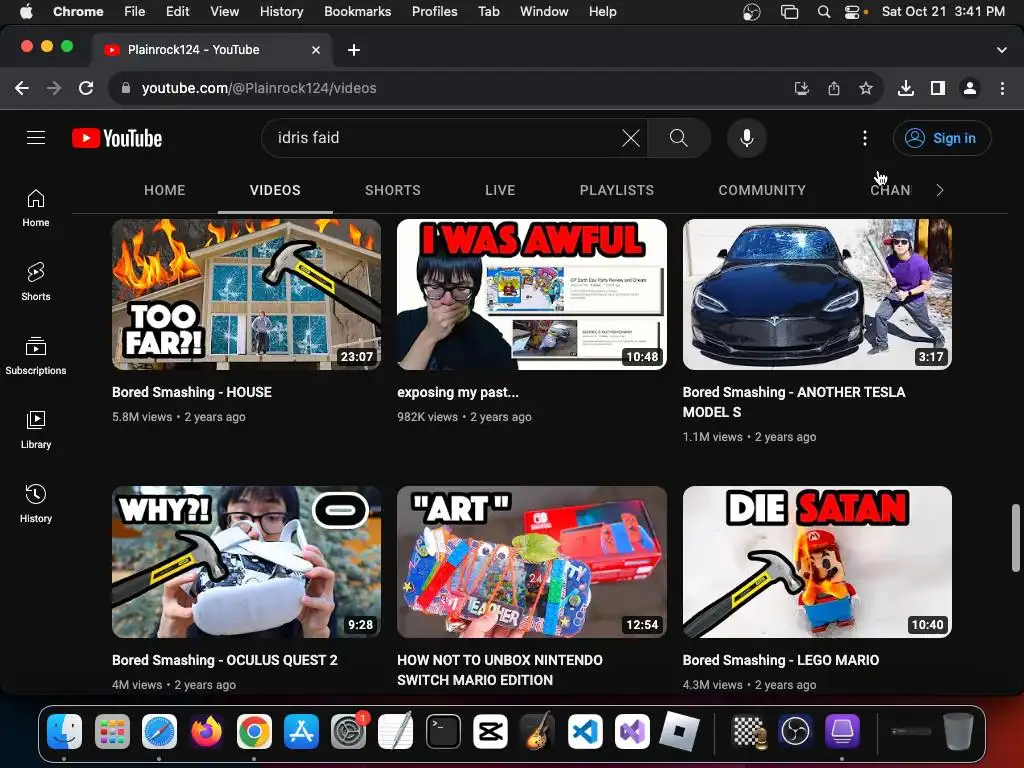
Task: Open the Window menu in menu bar
Action: point(544,11)
